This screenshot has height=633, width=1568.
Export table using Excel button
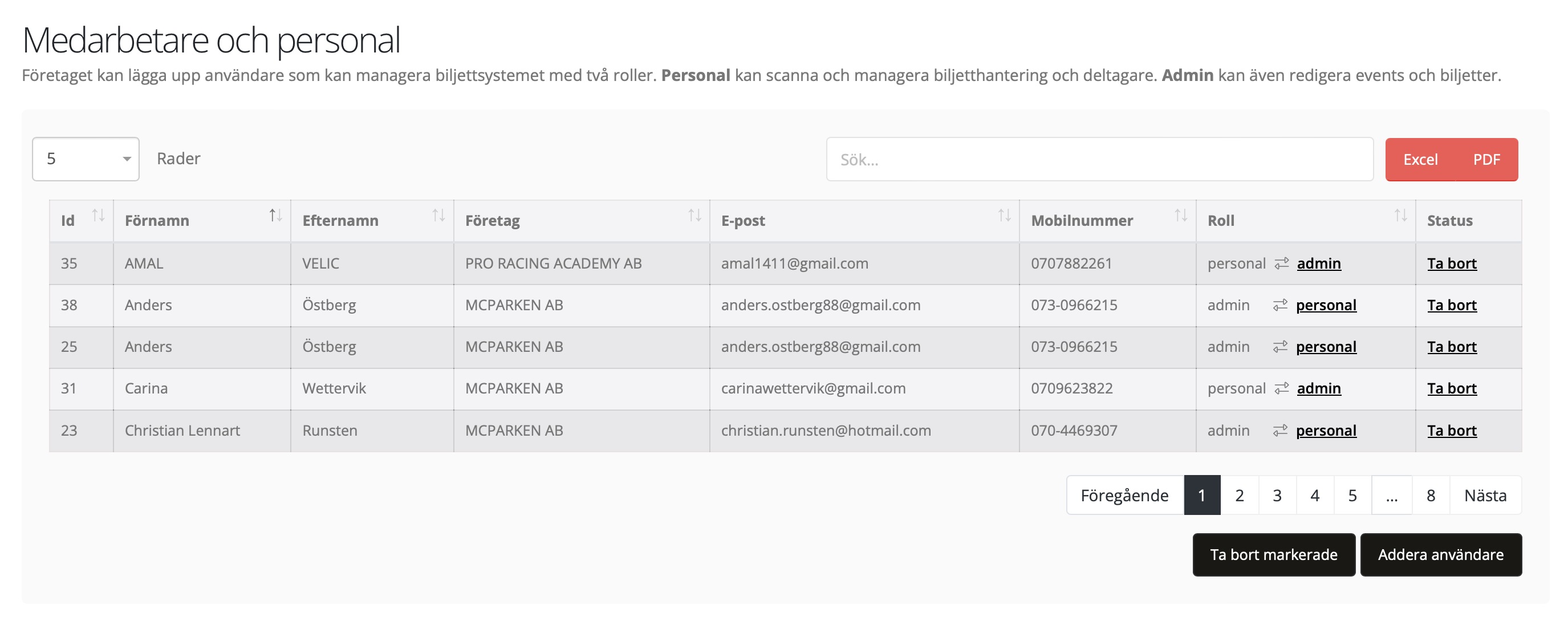tap(1420, 160)
